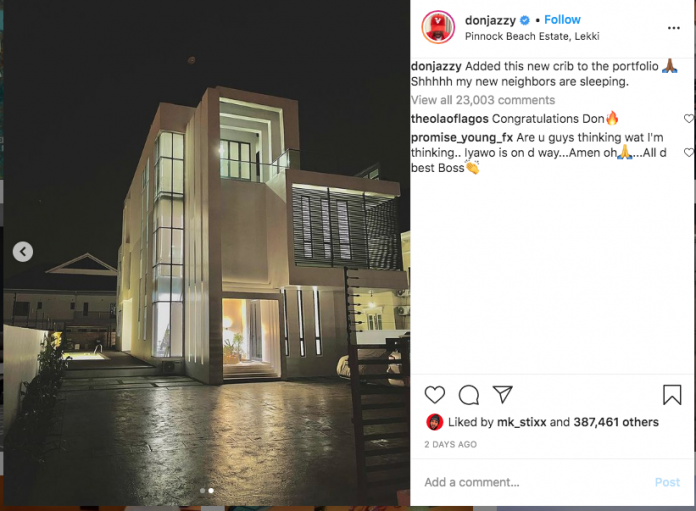
Task: Open donjazzy username in header
Action: click(x=490, y=20)
